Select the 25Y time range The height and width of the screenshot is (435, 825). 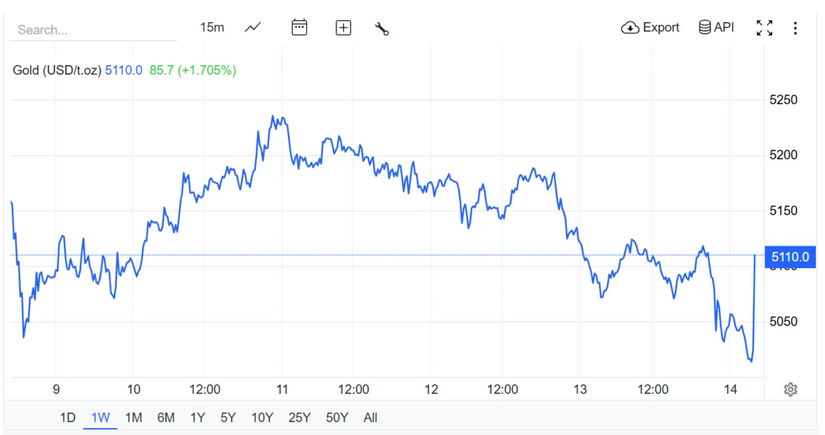[299, 417]
